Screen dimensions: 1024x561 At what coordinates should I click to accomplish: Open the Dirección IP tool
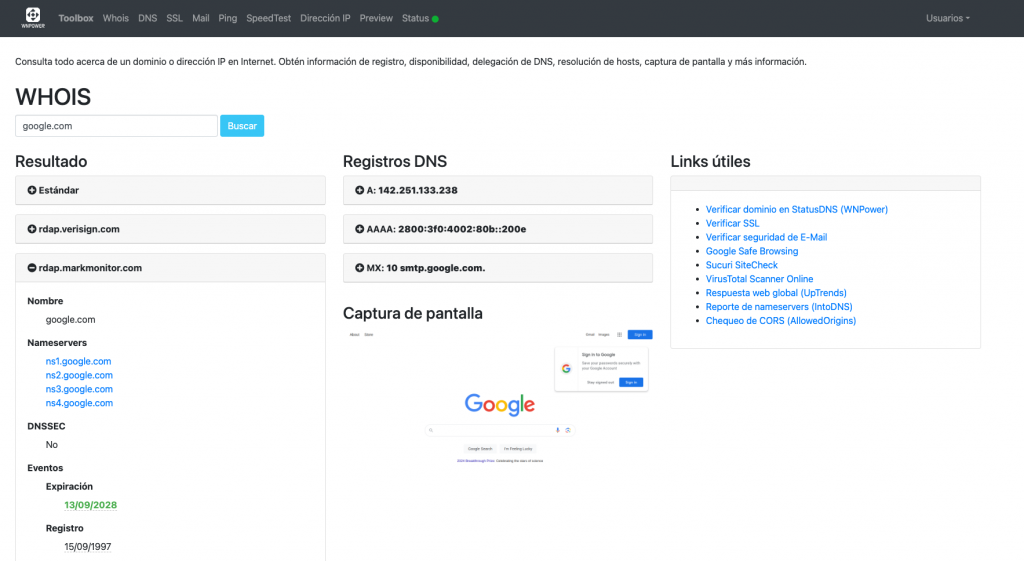325,18
